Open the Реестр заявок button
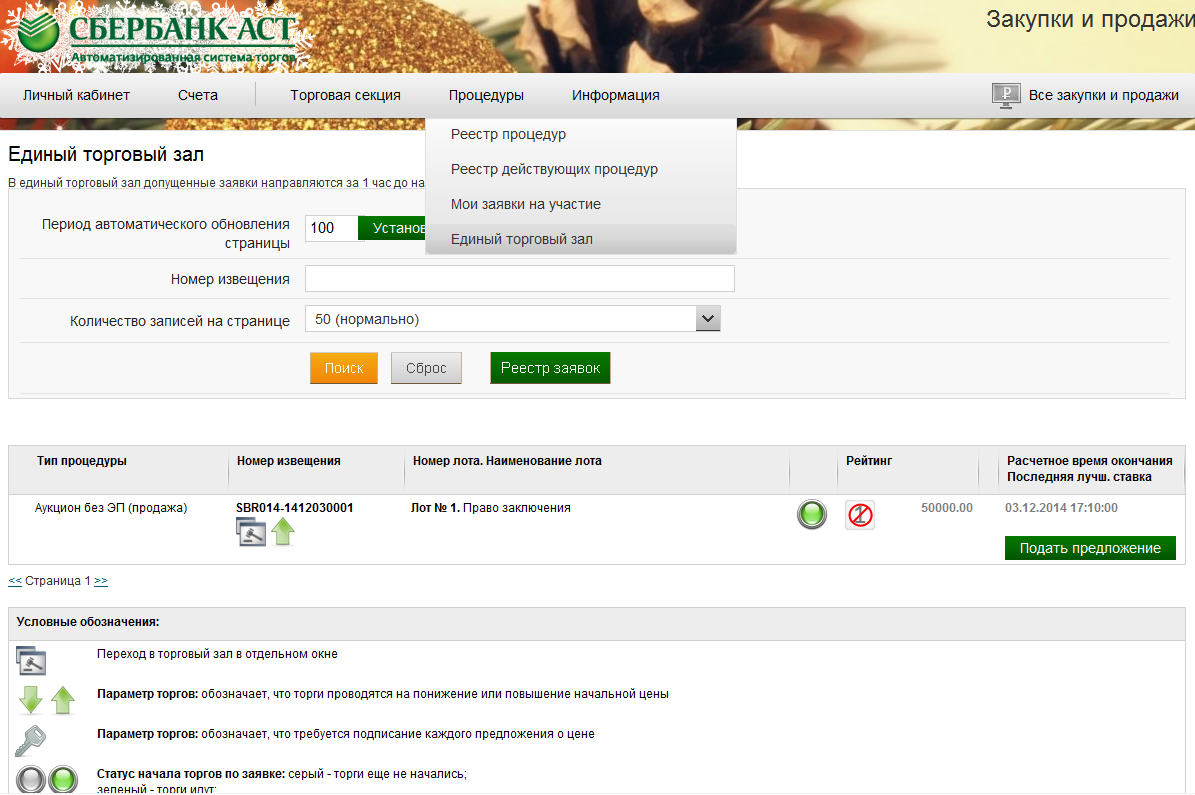Viewport: 1195px width, 795px height. 550,368
